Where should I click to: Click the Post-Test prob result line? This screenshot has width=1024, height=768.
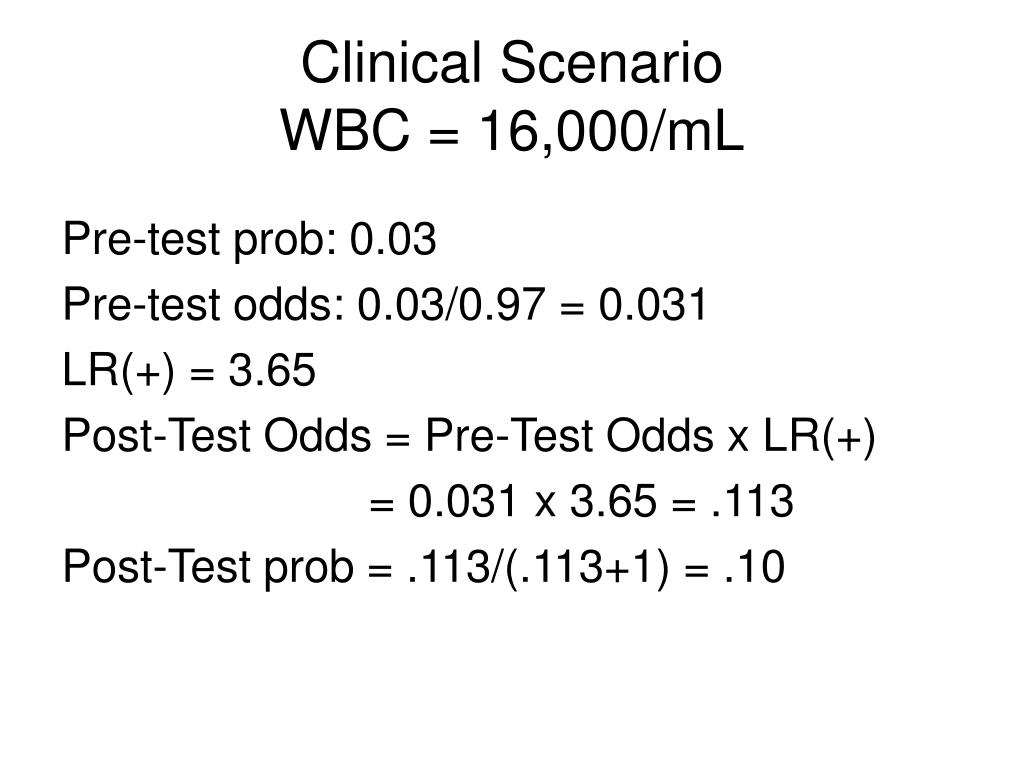pos(424,567)
